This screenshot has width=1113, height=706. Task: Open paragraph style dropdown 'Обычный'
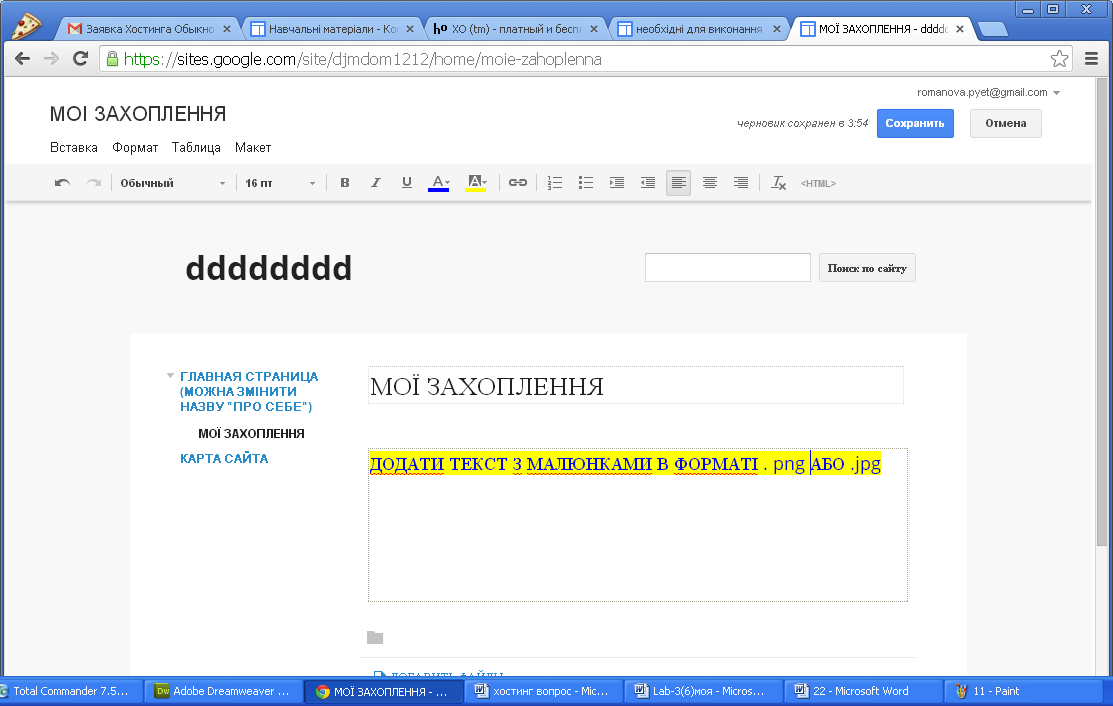click(x=172, y=183)
